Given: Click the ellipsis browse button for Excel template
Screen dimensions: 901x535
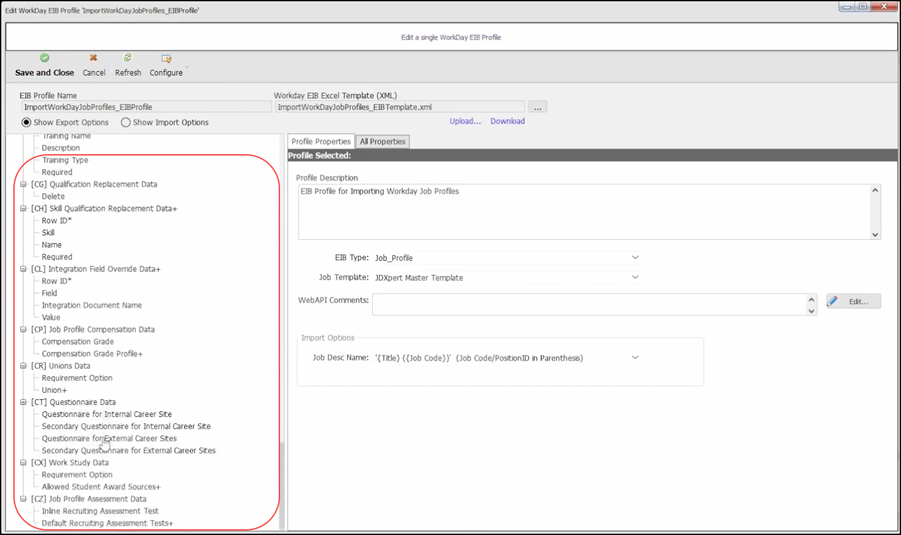Looking at the screenshot, I should [537, 107].
